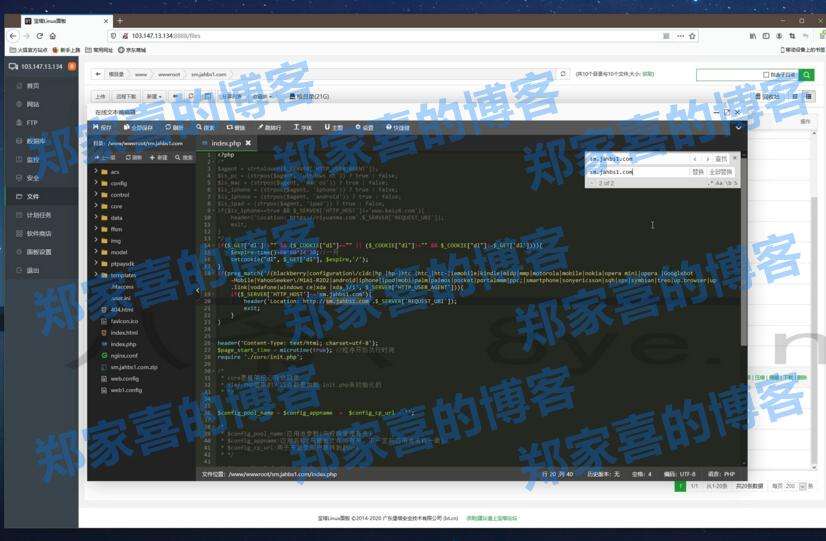
Task: Click Search in editor file tree toolbar
Action: coord(184,158)
